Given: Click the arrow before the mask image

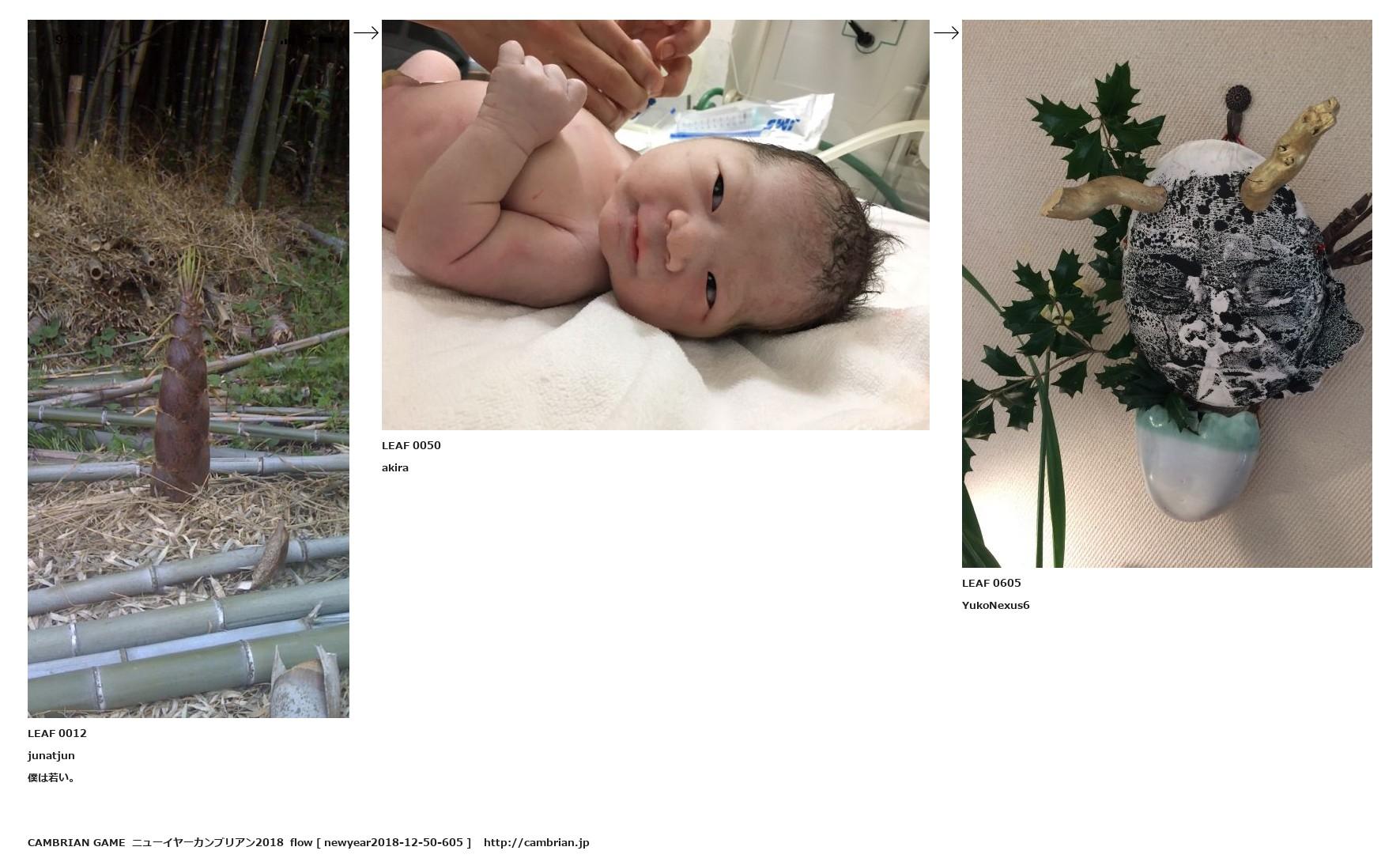Looking at the screenshot, I should click(946, 32).
